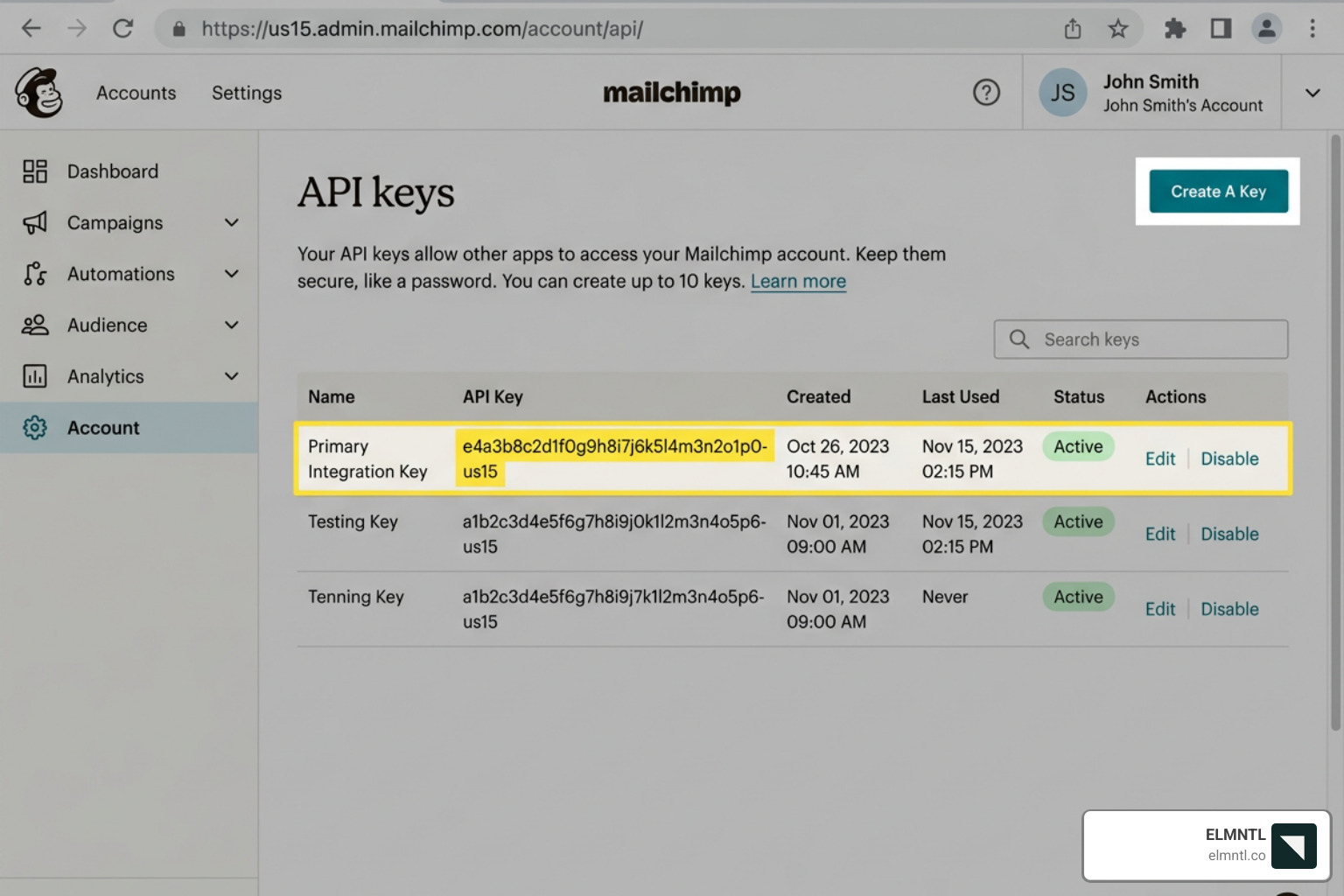Click the Campaigns megaphone icon

[x=35, y=223]
